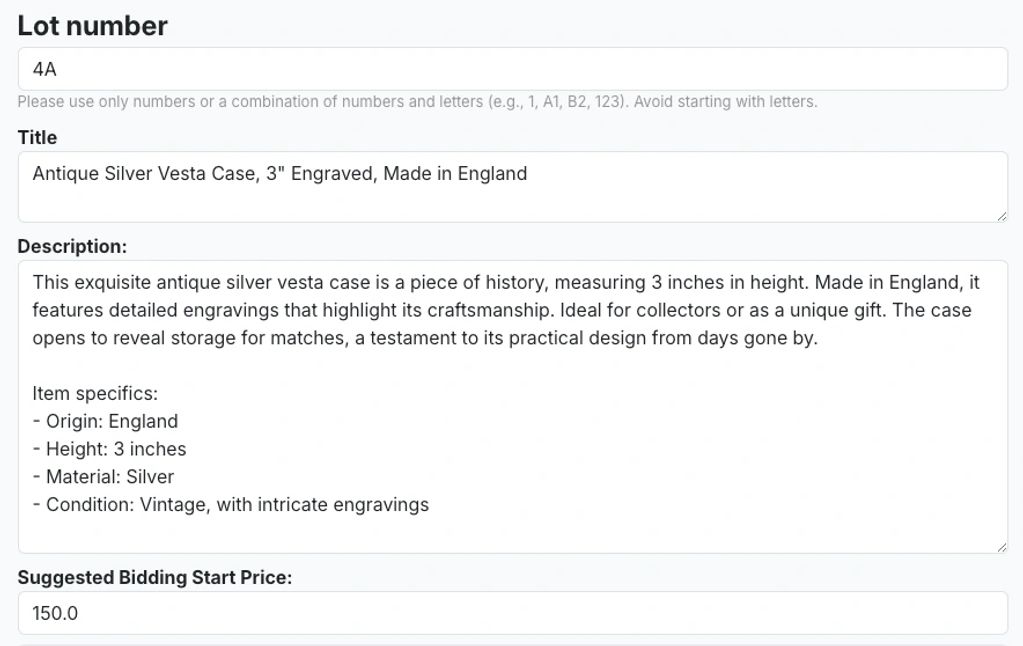
Task: Click the '- Origin: England' description line
Action: click(x=105, y=421)
